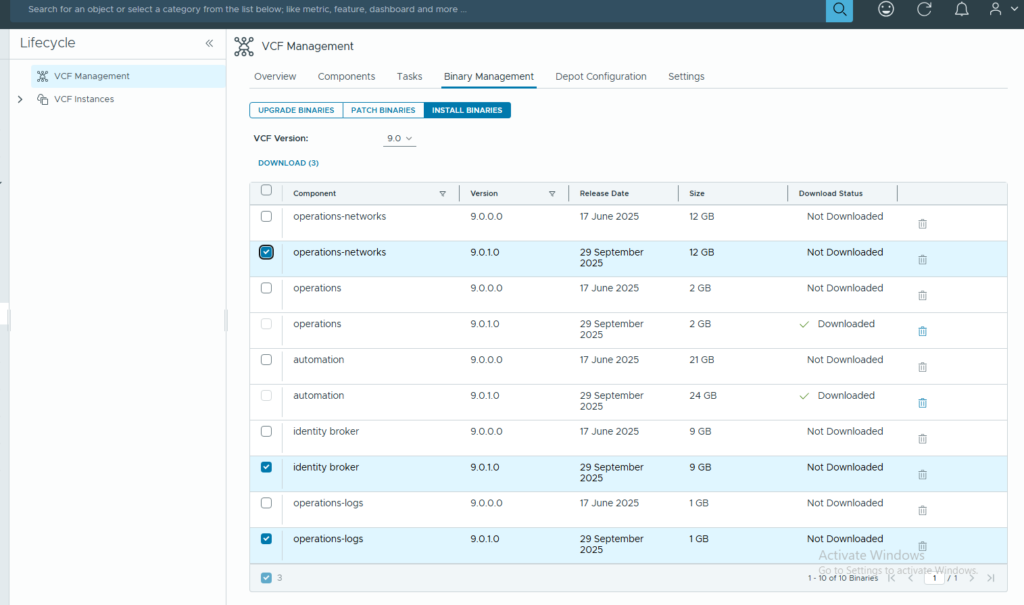Screen dimensions: 1024x605
Task: Uncheck operations-networks 9.0.1.0 checkbox
Action: point(266,252)
